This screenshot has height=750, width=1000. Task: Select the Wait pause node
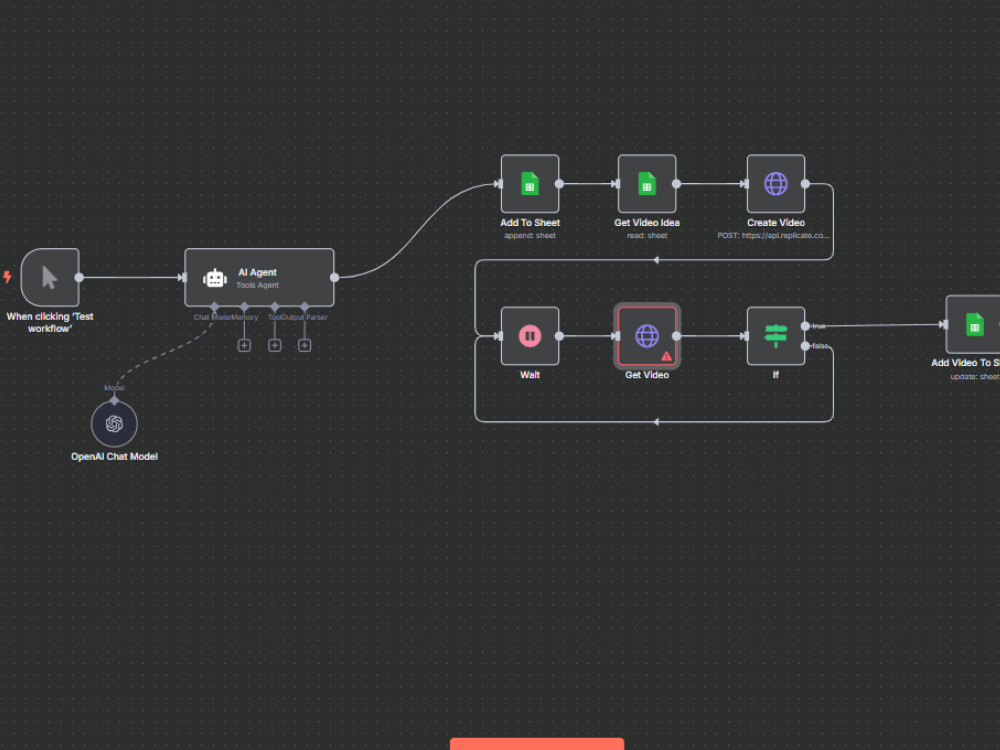tap(530, 336)
